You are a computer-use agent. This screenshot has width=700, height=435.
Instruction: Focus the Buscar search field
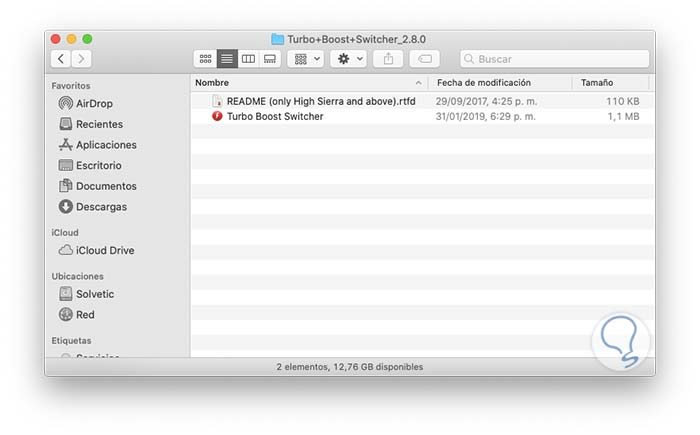[554, 59]
